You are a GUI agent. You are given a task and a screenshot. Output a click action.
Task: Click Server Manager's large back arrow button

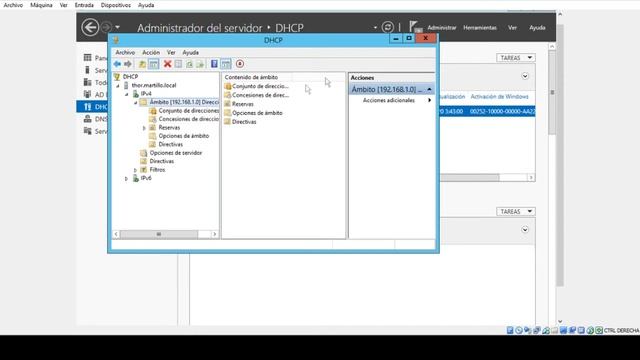click(90, 28)
